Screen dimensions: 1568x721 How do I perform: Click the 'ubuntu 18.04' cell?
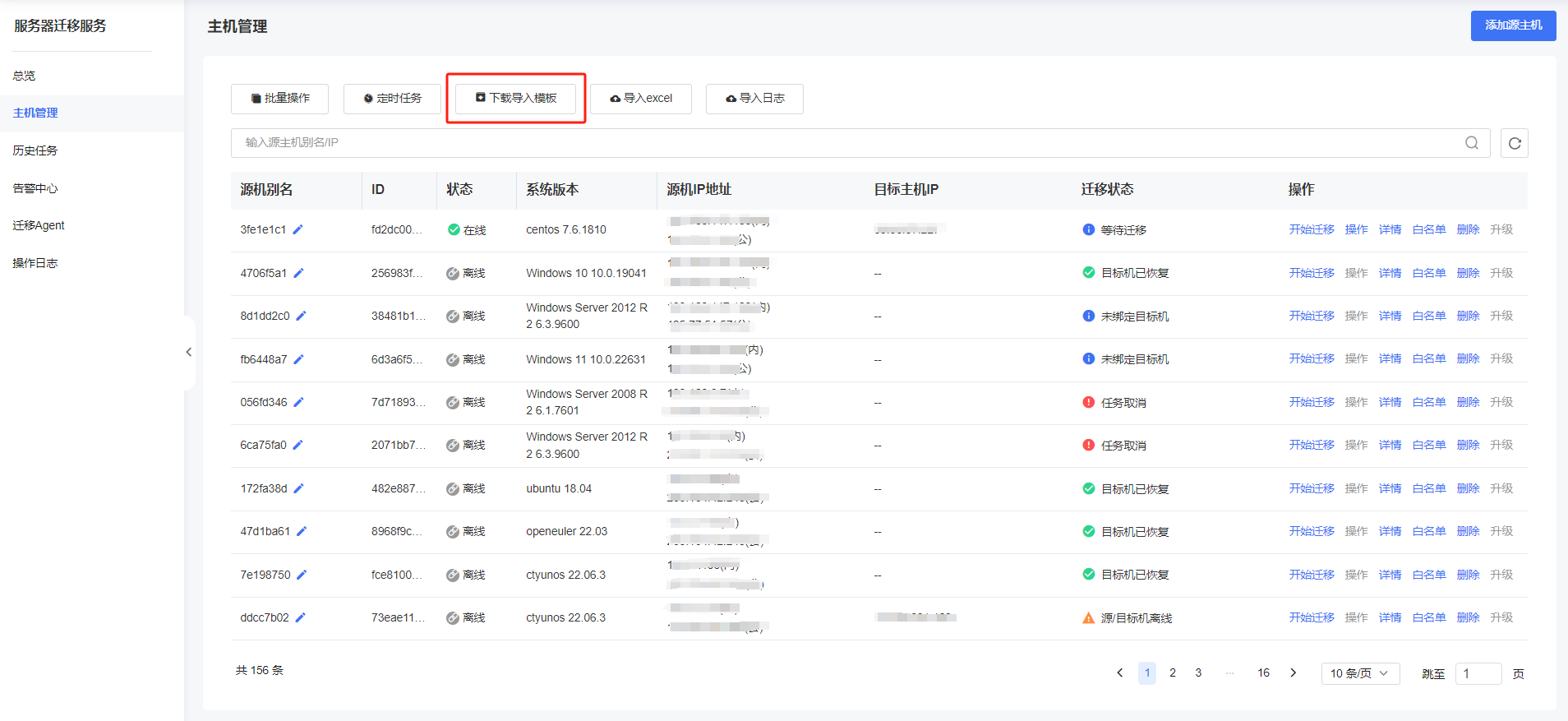tap(559, 488)
